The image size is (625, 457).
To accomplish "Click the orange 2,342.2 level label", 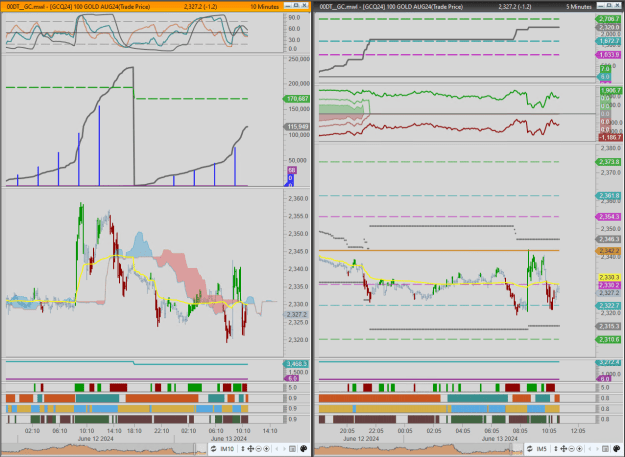I will [608, 251].
